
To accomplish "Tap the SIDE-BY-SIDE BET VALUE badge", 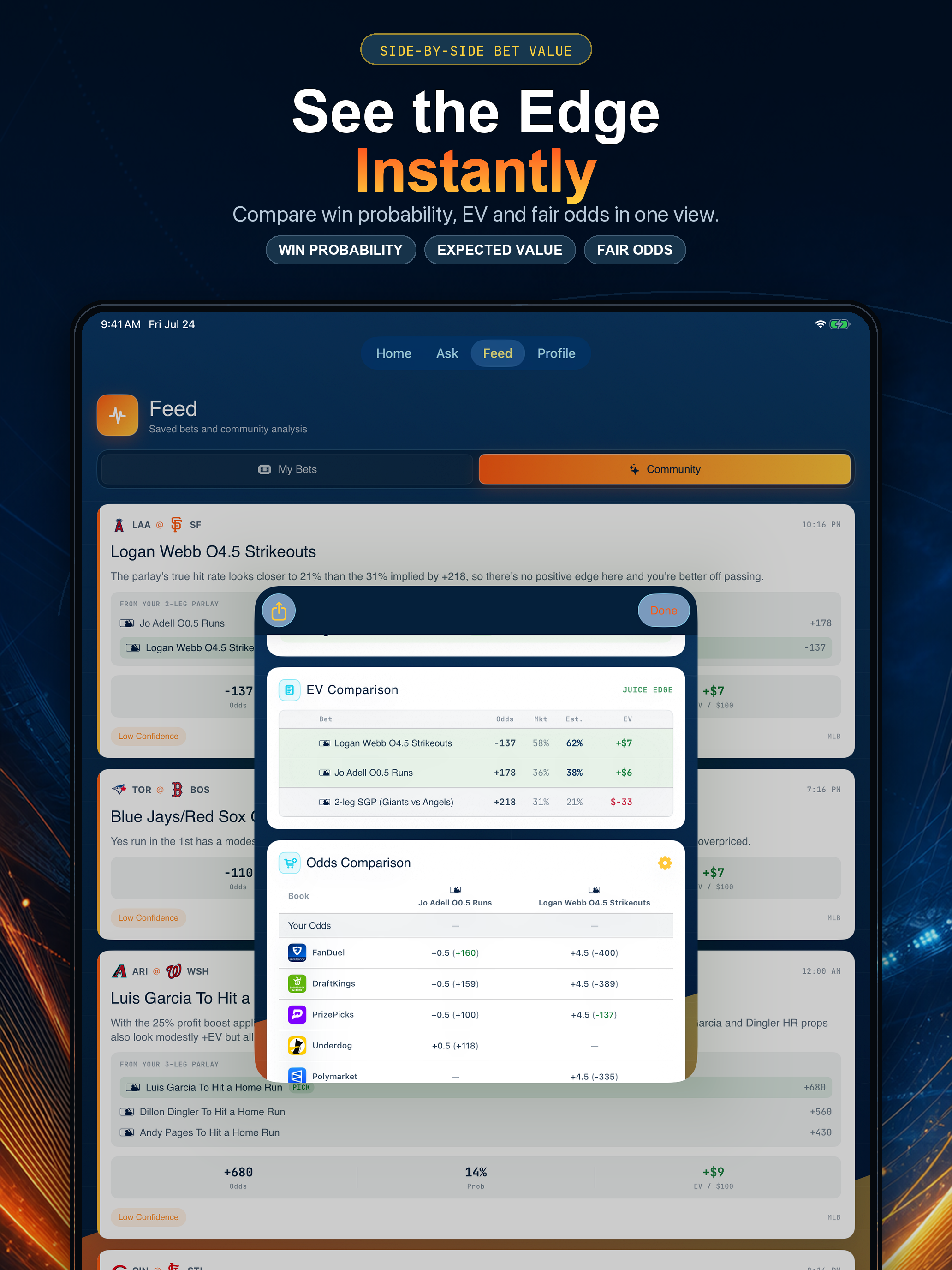I will pos(476,50).
